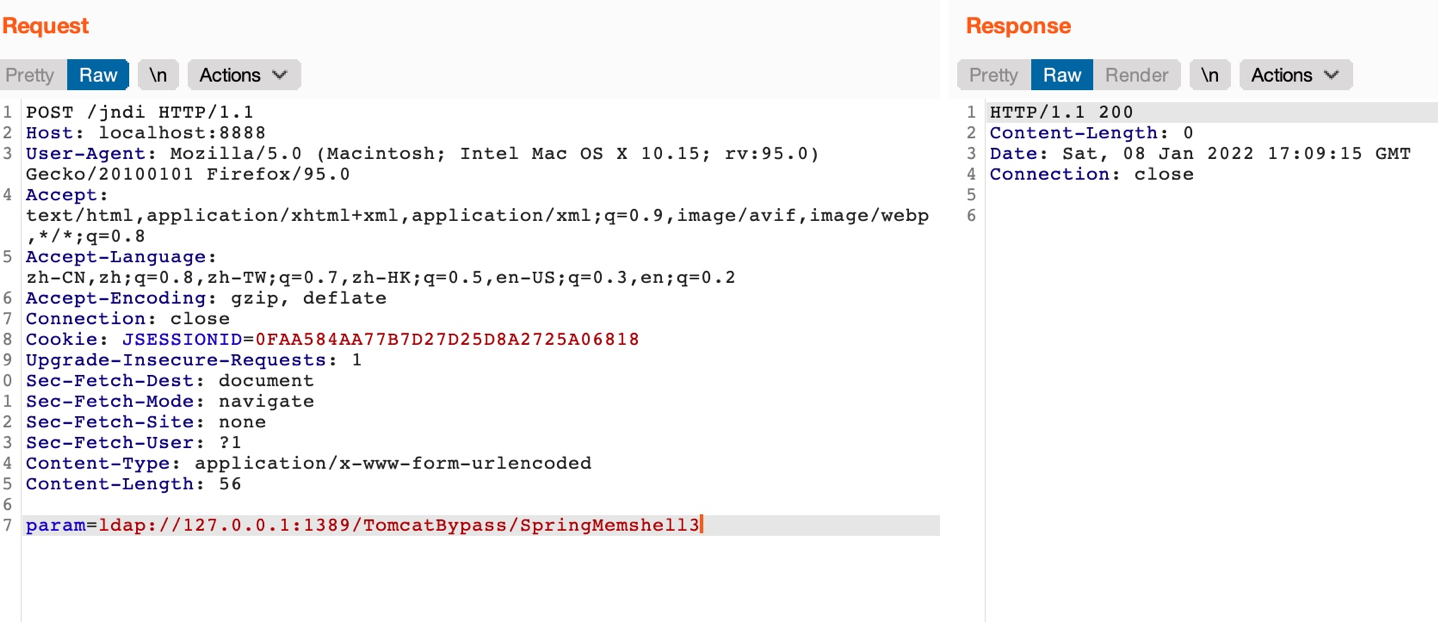This screenshot has height=622, width=1438.
Task: Click the zh-CN language values line
Action: click(x=381, y=278)
